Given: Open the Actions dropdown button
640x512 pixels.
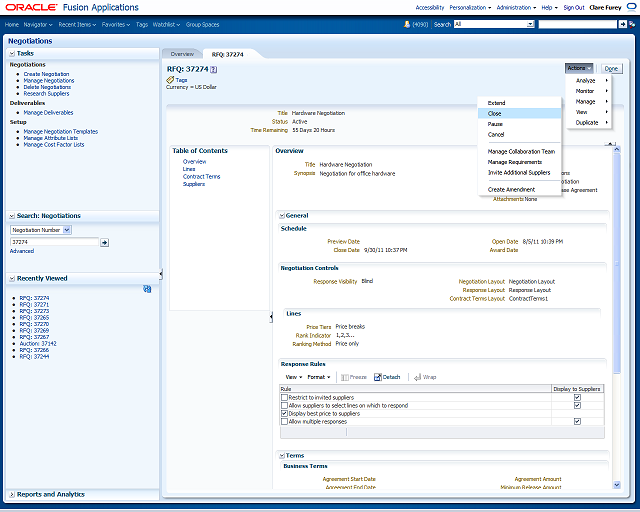Looking at the screenshot, I should tap(579, 68).
